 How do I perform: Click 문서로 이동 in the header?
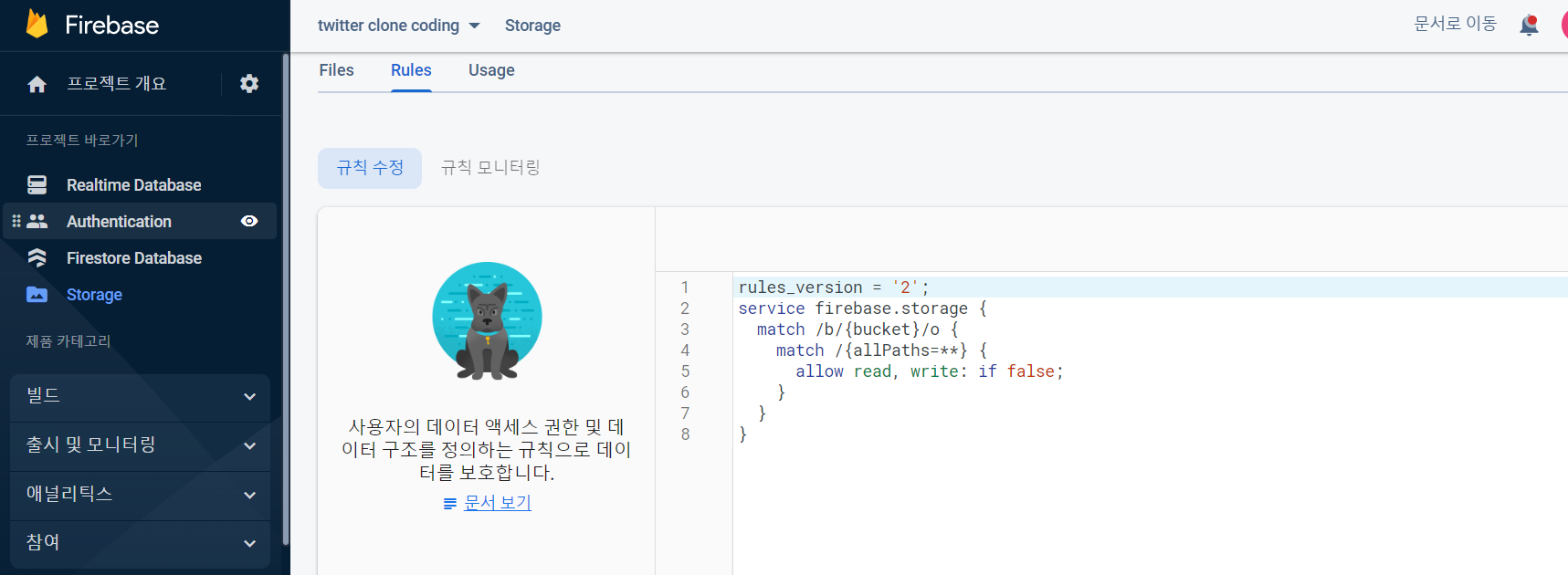[1455, 25]
